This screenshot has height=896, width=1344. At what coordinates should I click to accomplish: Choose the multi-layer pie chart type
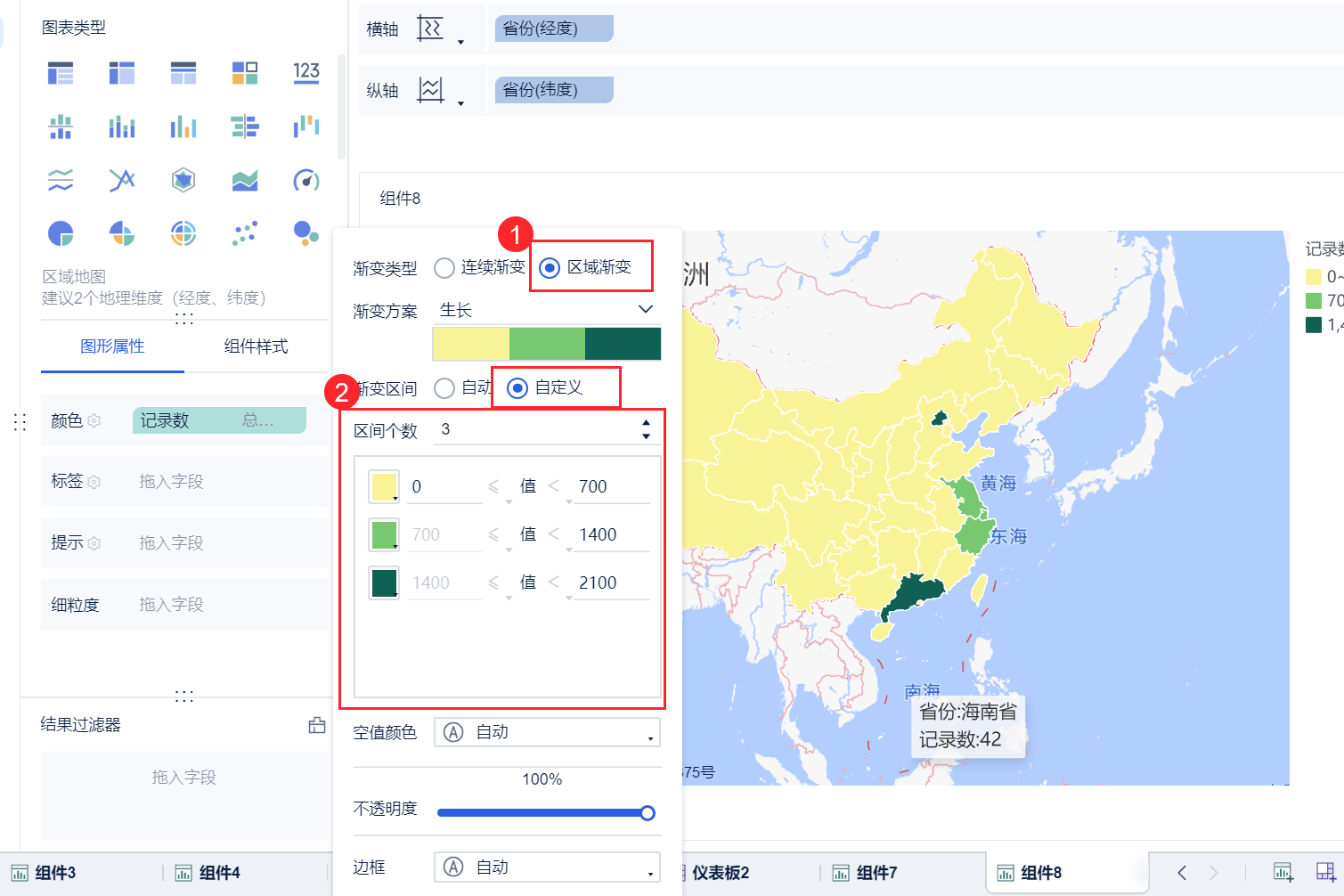click(183, 233)
